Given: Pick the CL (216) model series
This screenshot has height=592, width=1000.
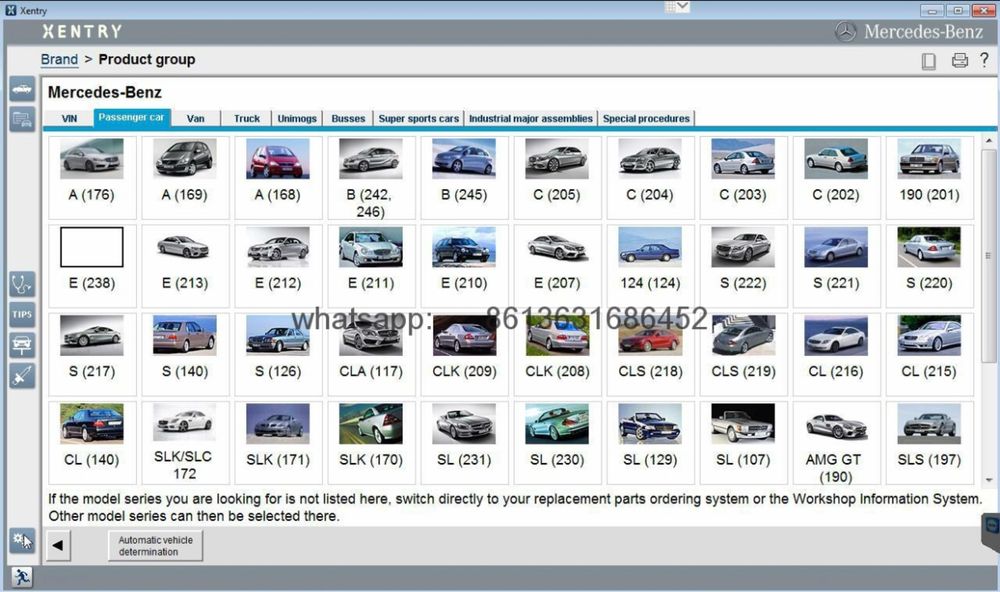Looking at the screenshot, I should [837, 354].
